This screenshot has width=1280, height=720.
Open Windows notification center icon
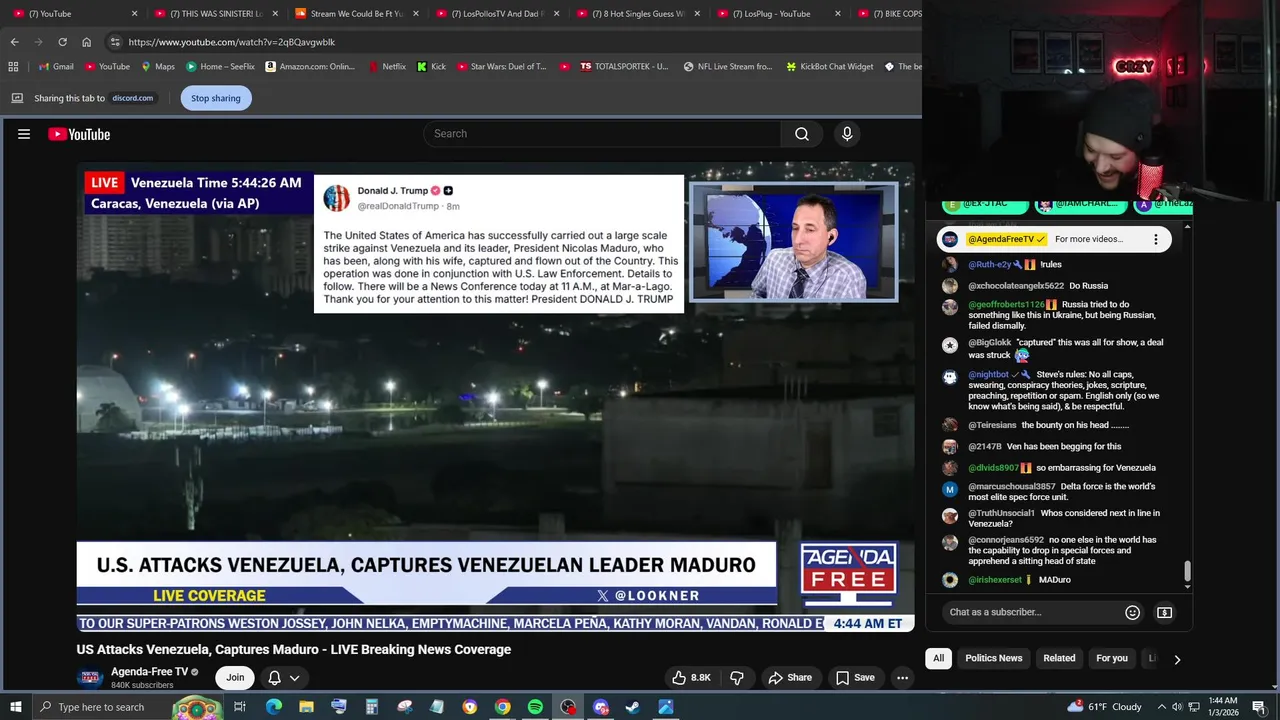pyautogui.click(x=1258, y=707)
